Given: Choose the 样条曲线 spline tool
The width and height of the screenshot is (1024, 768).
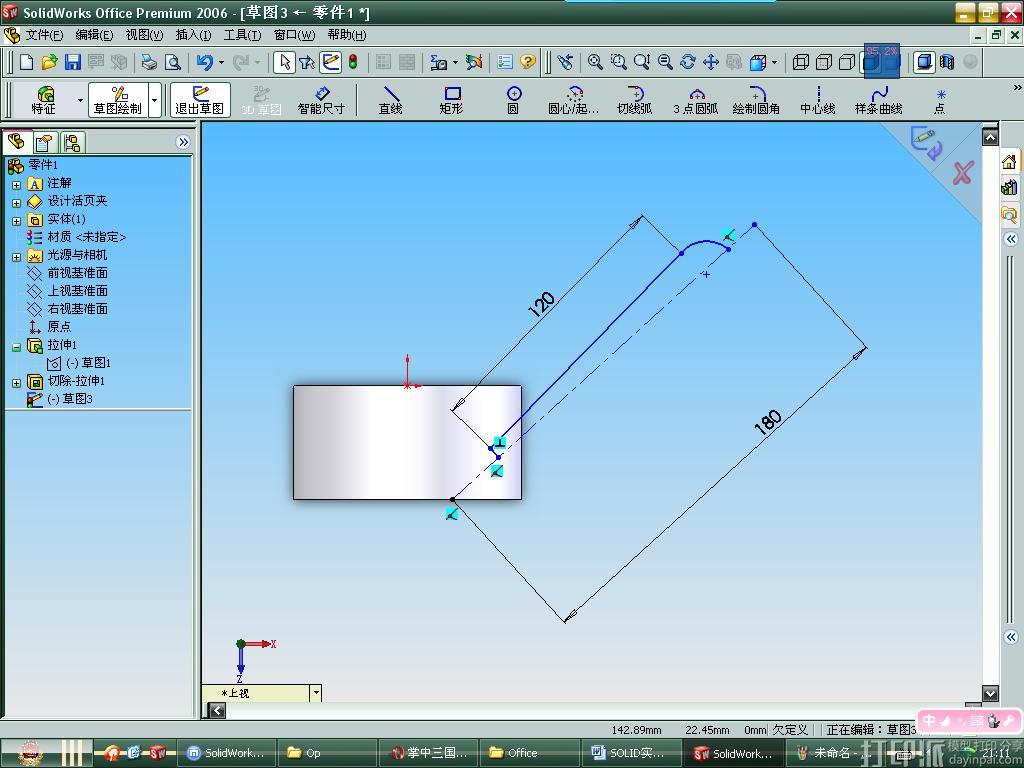Looking at the screenshot, I should (878, 99).
